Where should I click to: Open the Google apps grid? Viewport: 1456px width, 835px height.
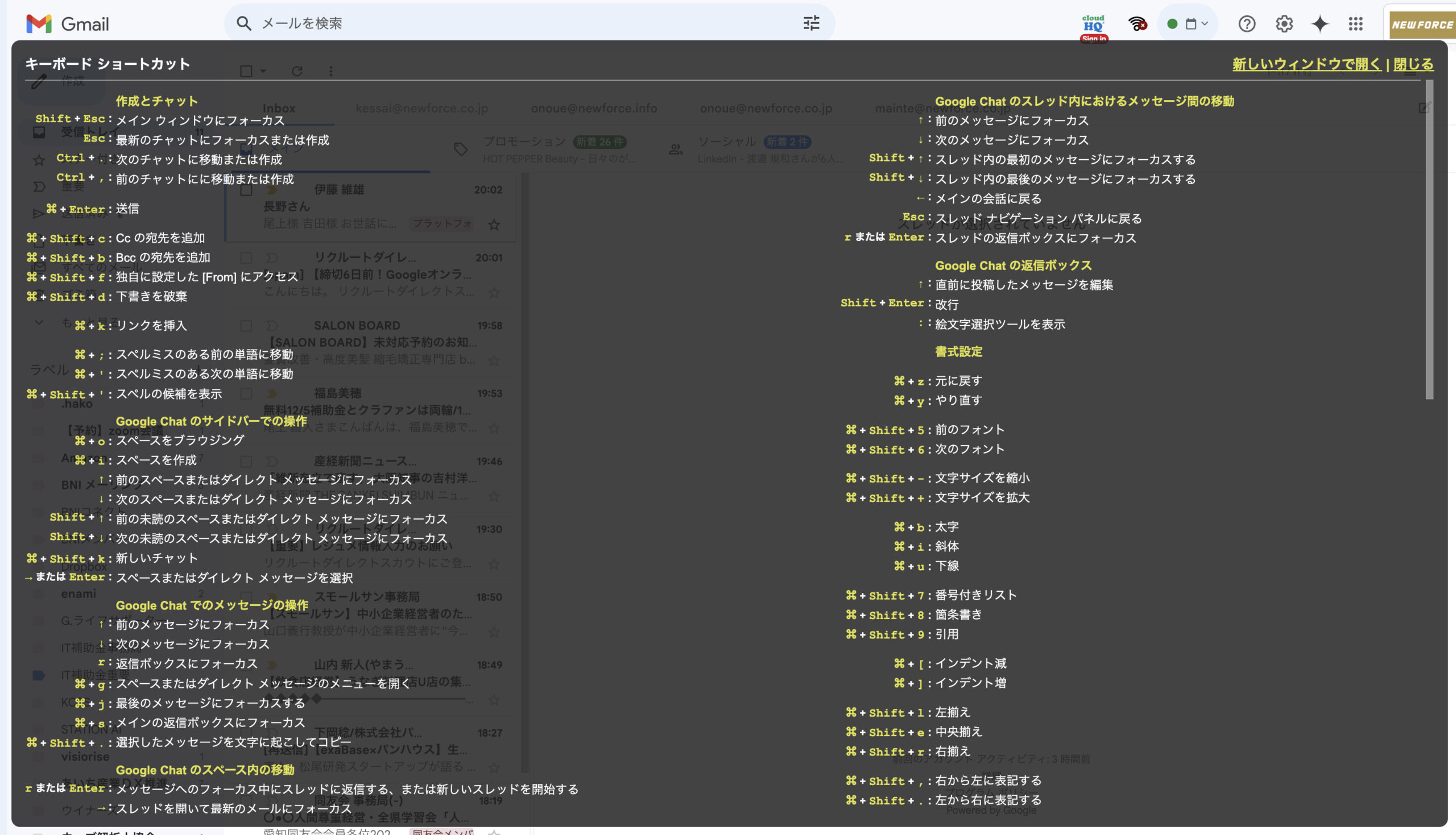pyautogui.click(x=1355, y=24)
